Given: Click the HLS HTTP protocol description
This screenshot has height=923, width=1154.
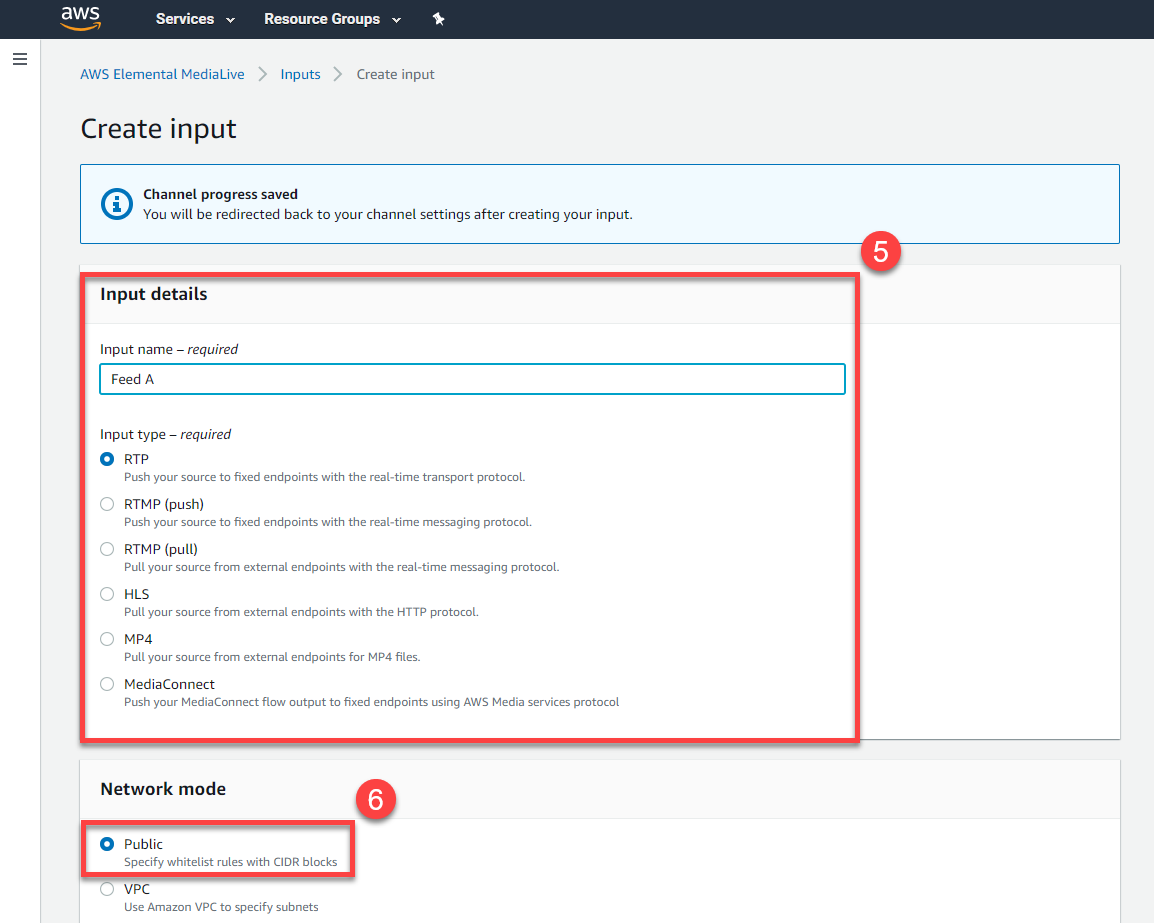Looking at the screenshot, I should [301, 612].
